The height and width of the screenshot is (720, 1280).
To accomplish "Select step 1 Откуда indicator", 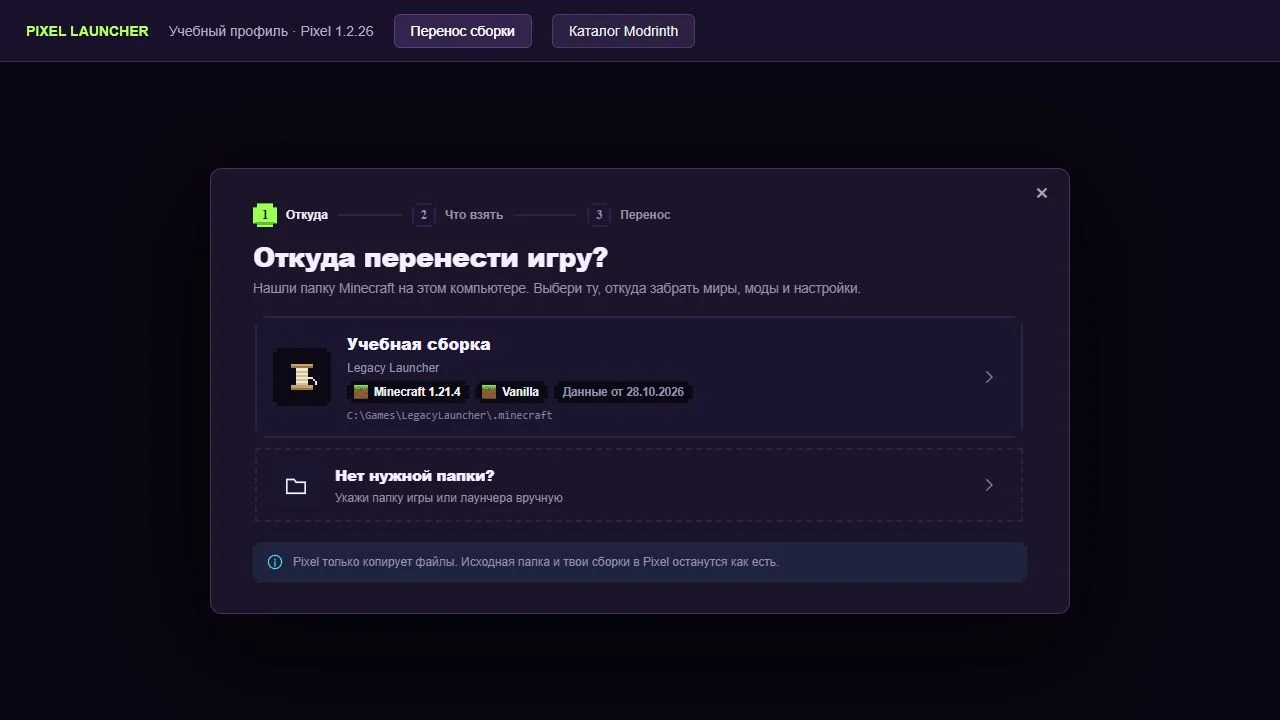I will [x=290, y=215].
